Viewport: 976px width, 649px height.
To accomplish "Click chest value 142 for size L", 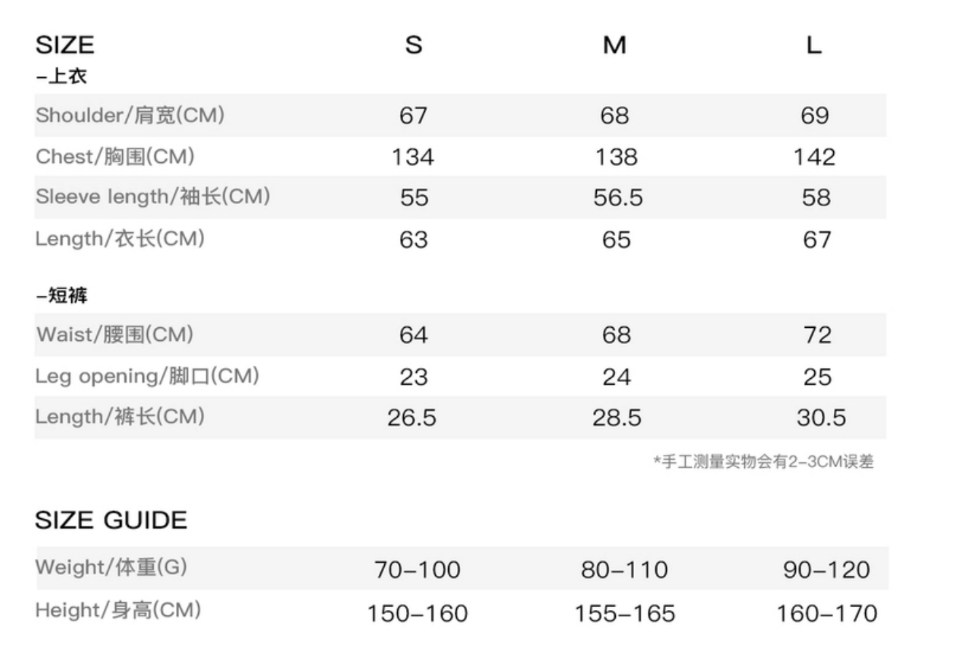I will pos(814,157).
